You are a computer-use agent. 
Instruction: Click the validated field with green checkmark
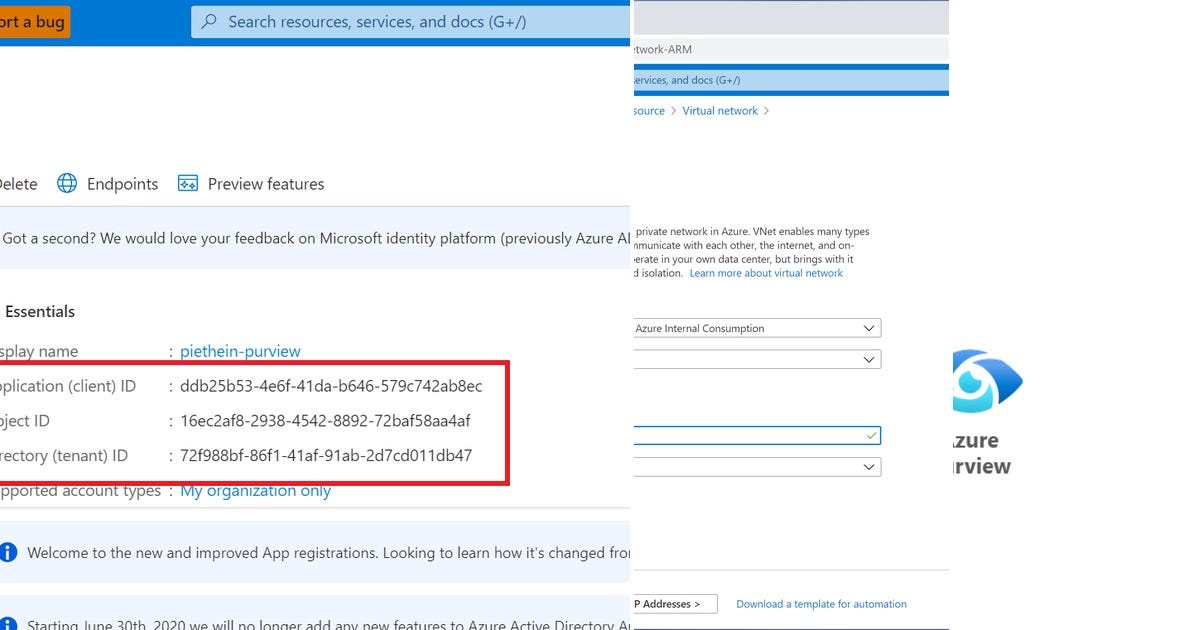tap(757, 435)
